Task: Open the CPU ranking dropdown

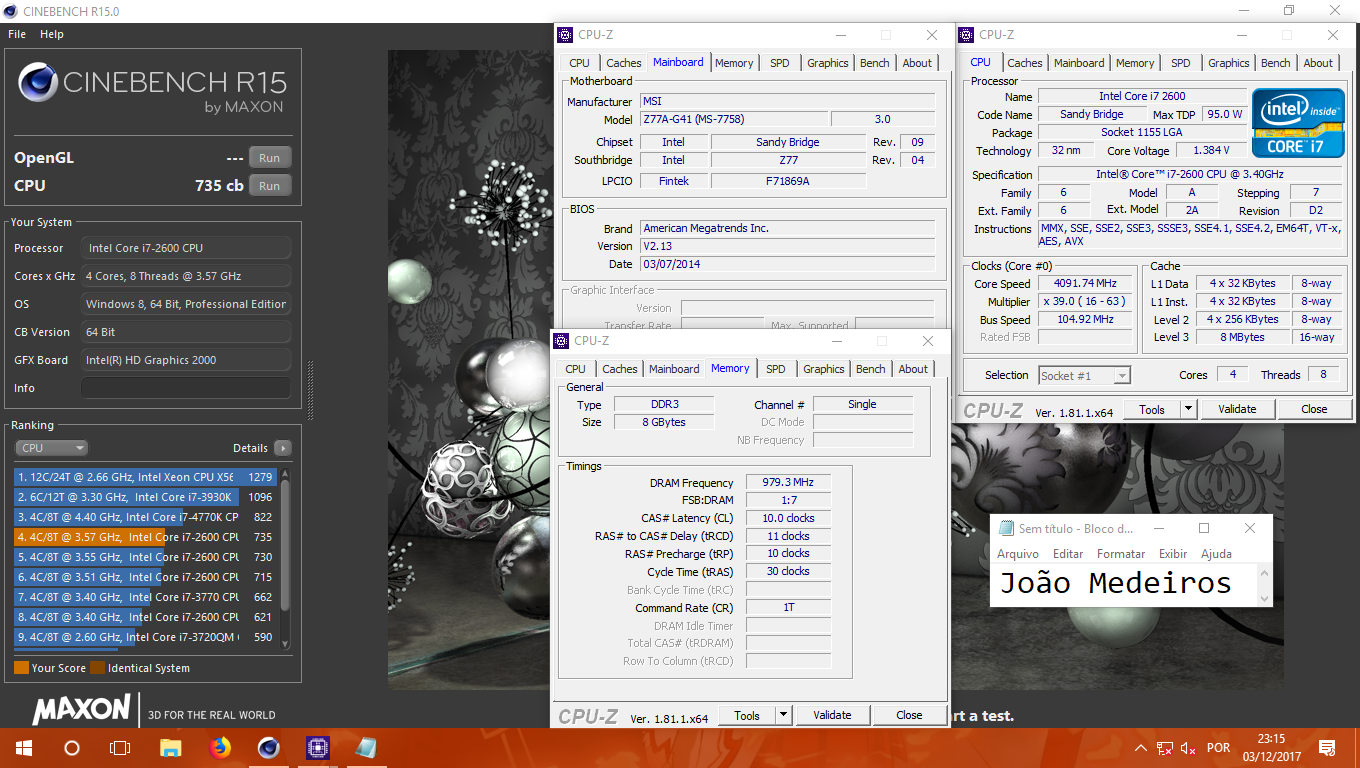Action: (51, 448)
